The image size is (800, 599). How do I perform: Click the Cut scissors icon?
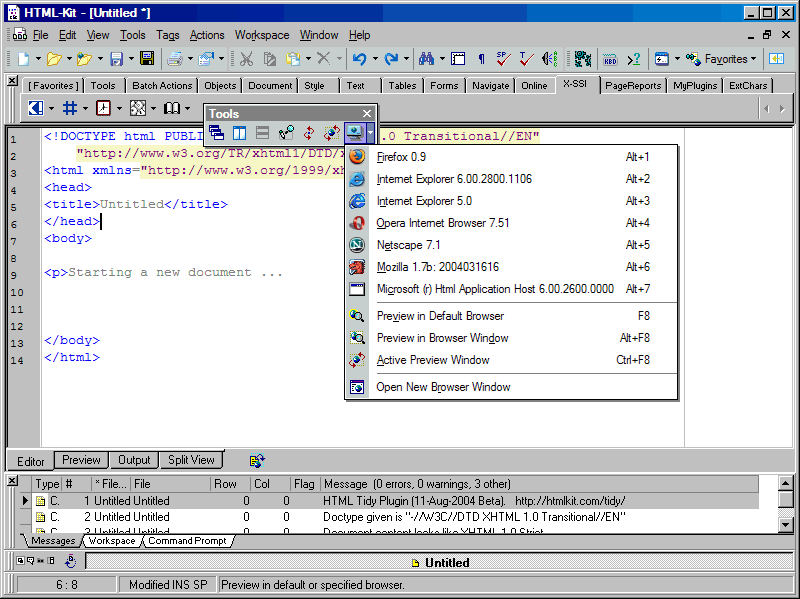coord(246,59)
